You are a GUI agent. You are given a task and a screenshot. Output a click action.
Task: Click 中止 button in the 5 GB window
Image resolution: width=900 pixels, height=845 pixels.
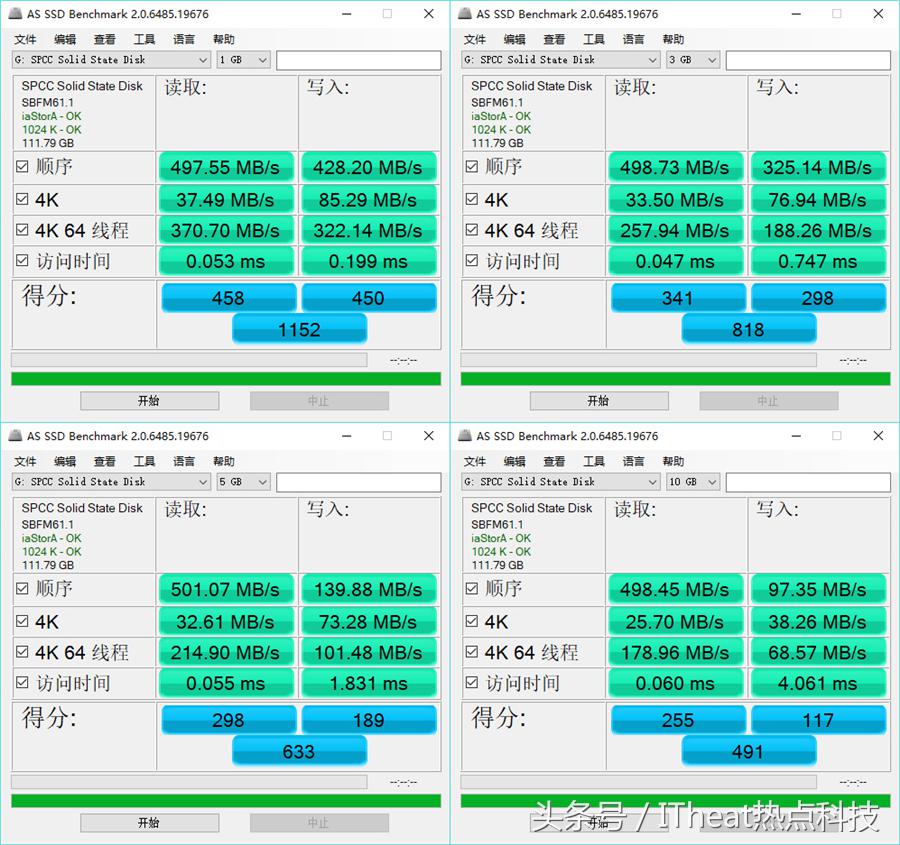(x=319, y=823)
